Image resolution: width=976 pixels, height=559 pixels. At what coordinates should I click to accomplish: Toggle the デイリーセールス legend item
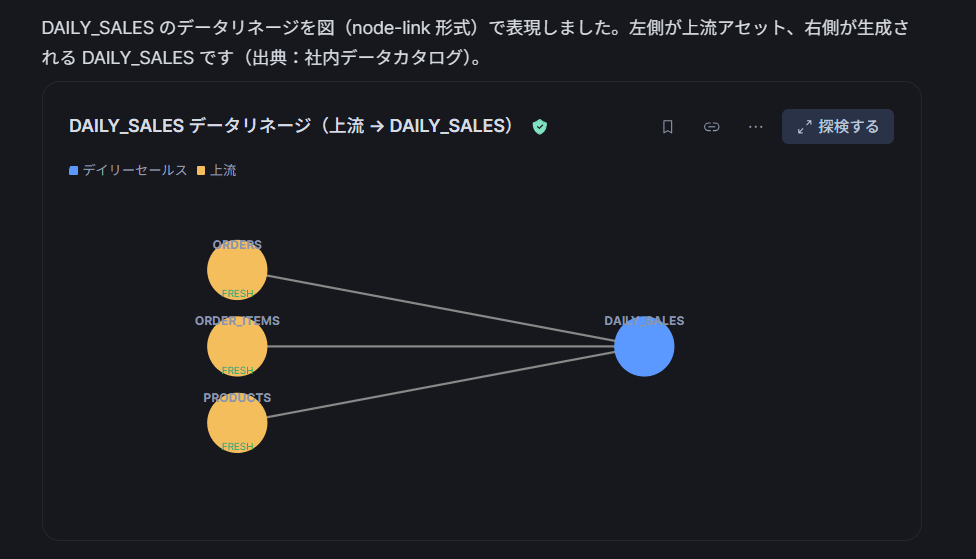(x=128, y=170)
